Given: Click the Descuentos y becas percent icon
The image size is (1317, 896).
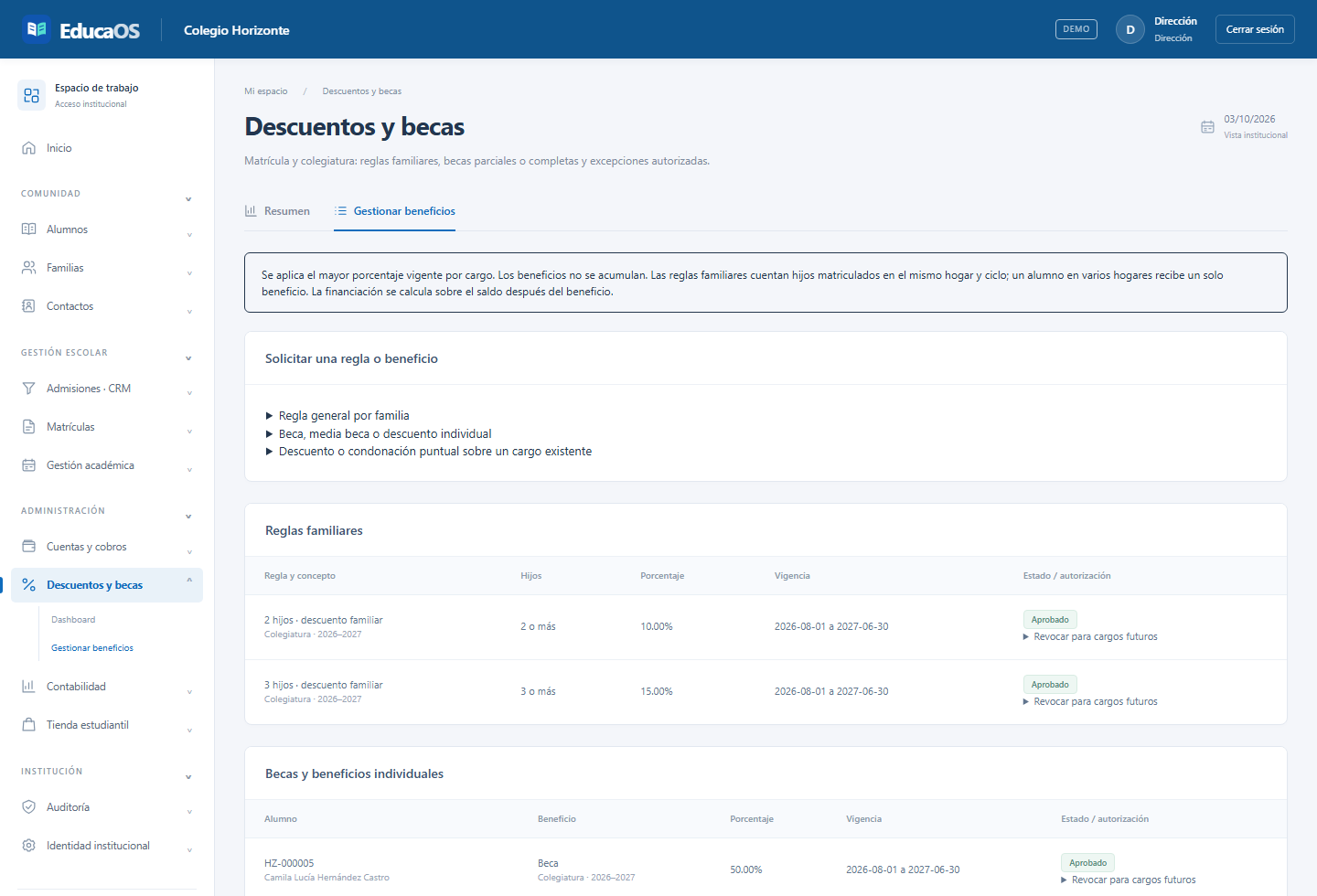Looking at the screenshot, I should point(28,585).
